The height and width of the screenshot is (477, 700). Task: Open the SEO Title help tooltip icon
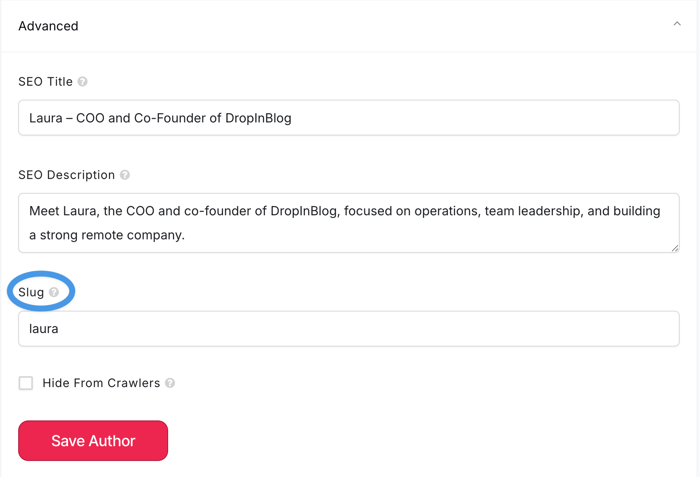(x=83, y=82)
